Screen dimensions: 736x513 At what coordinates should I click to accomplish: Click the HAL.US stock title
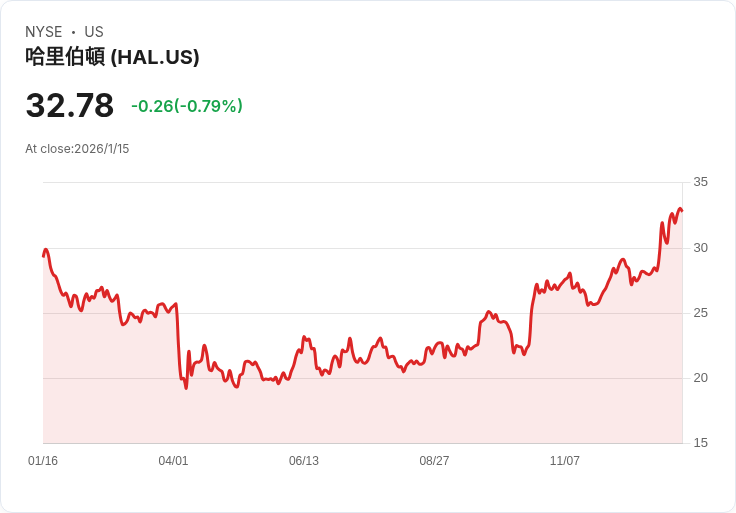coord(112,57)
